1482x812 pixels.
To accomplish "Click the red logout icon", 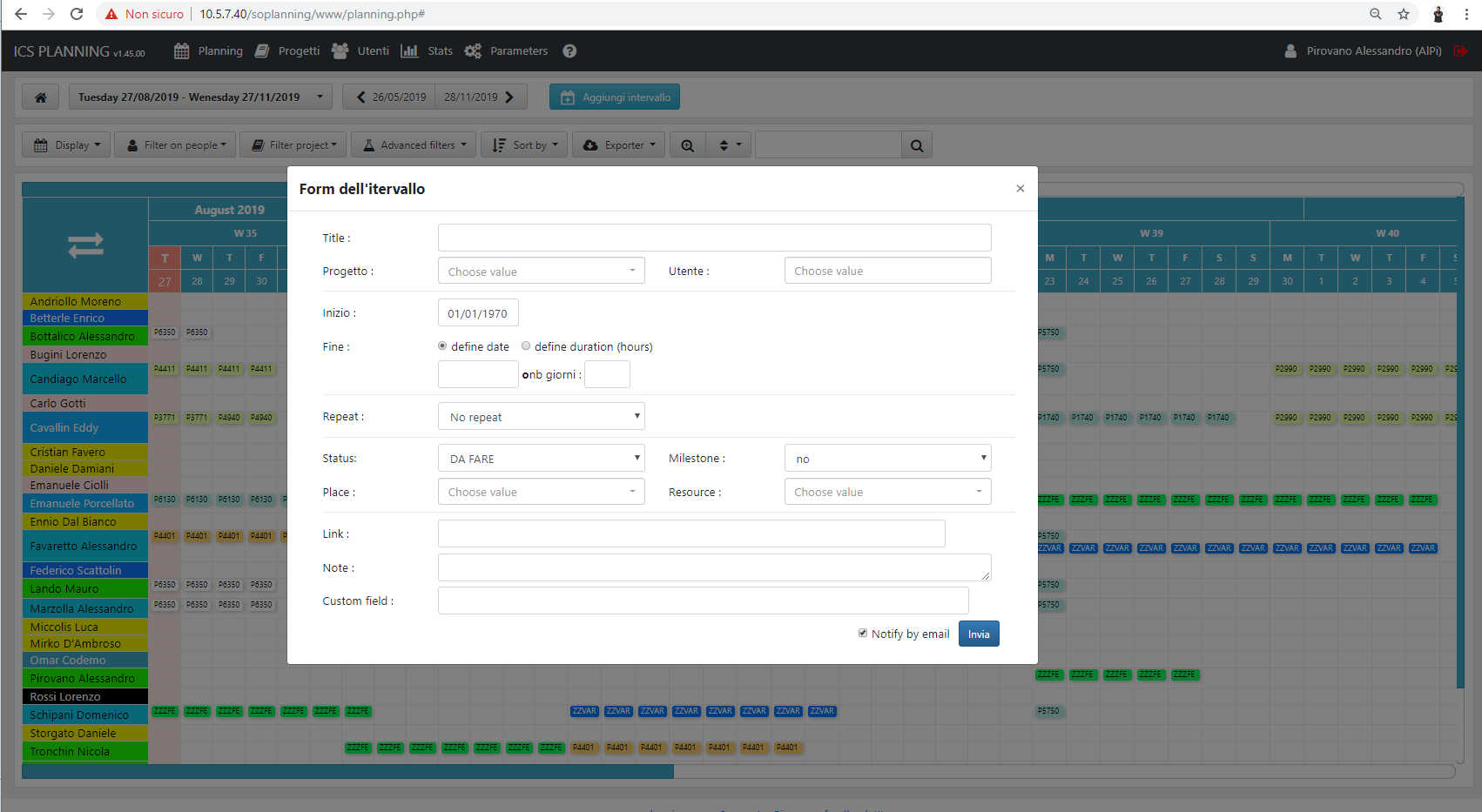I will pyautogui.click(x=1460, y=51).
